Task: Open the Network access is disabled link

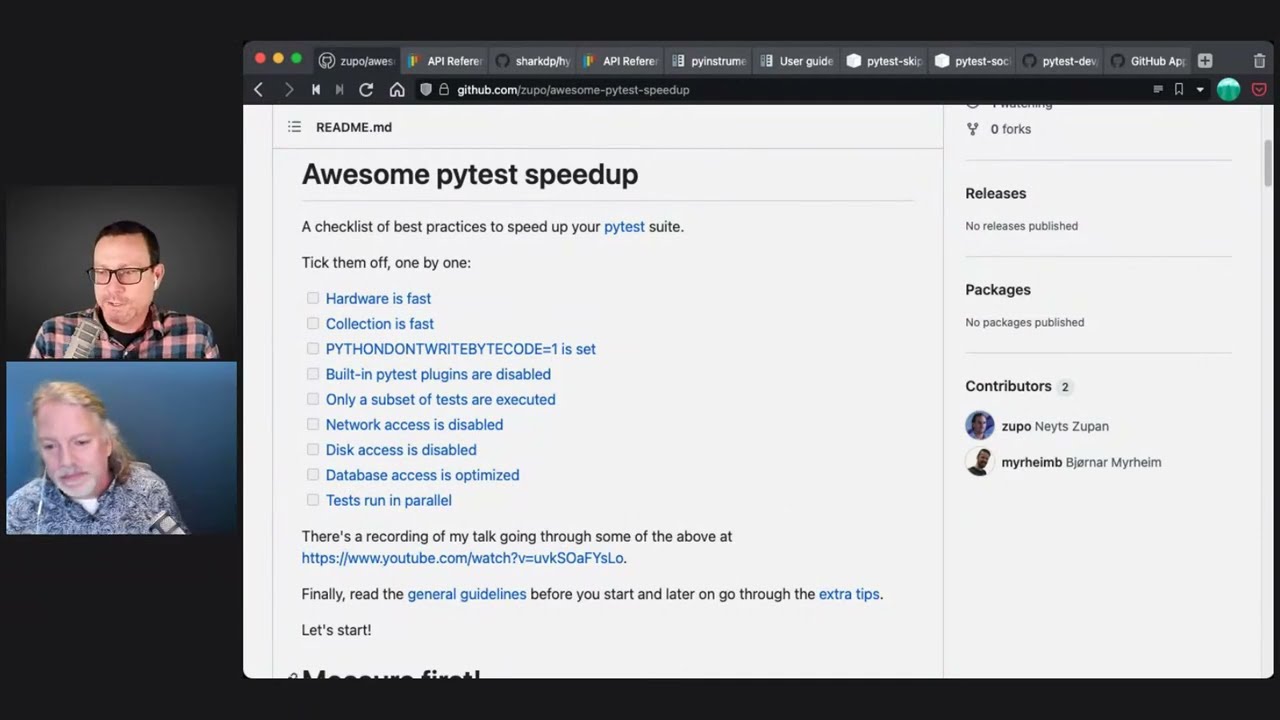Action: pyautogui.click(x=414, y=424)
